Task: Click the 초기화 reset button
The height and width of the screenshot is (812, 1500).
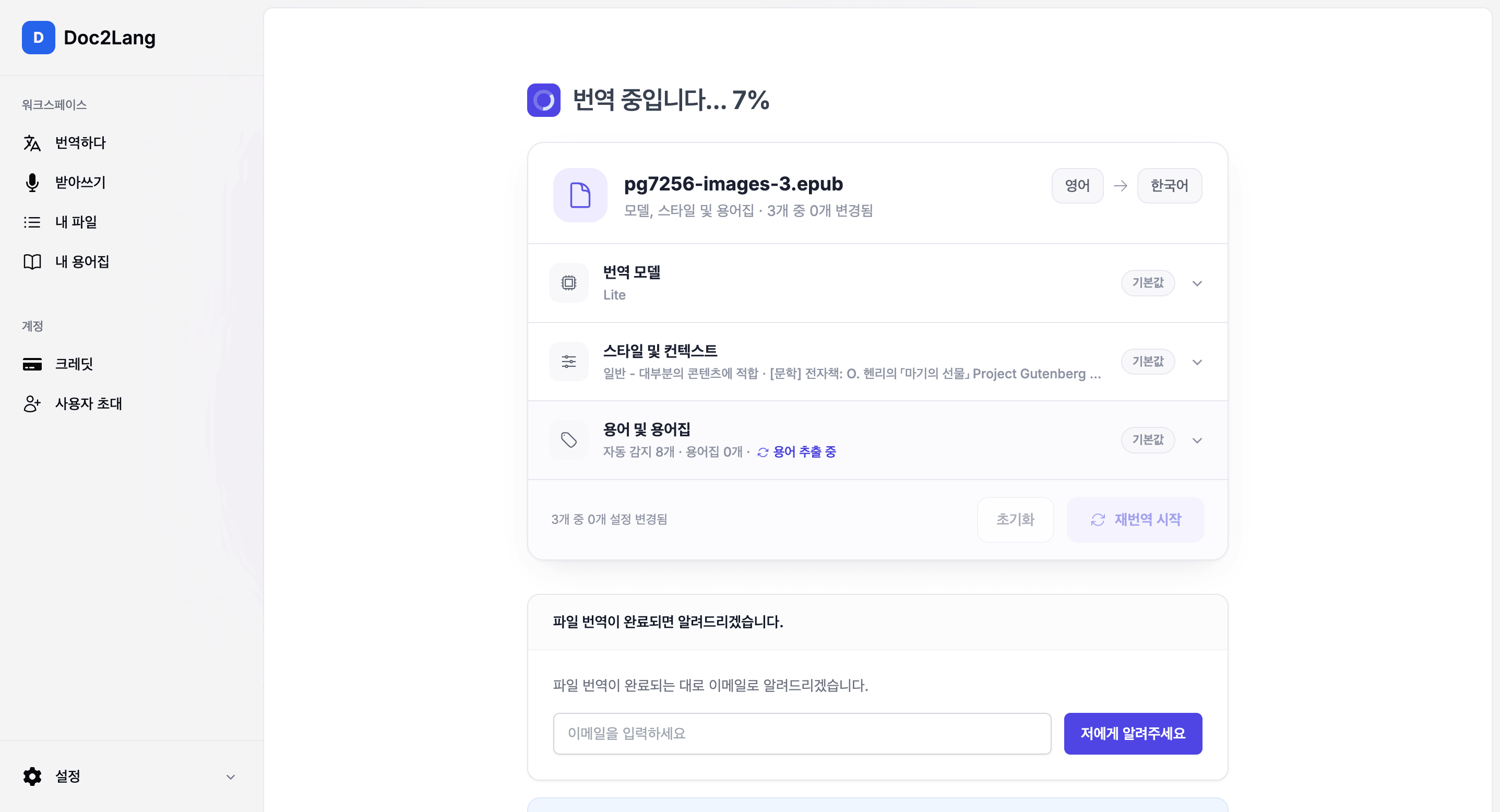Action: point(1015,519)
